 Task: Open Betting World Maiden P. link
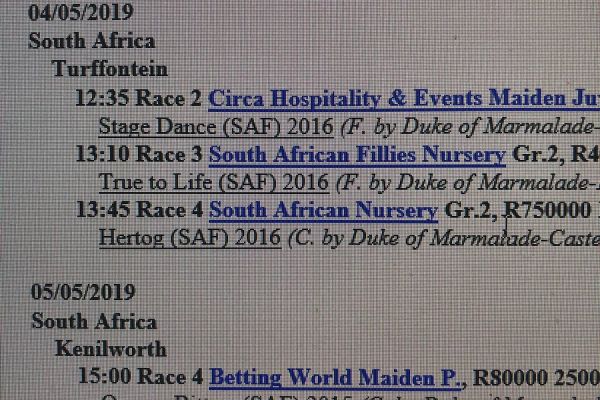335,378
